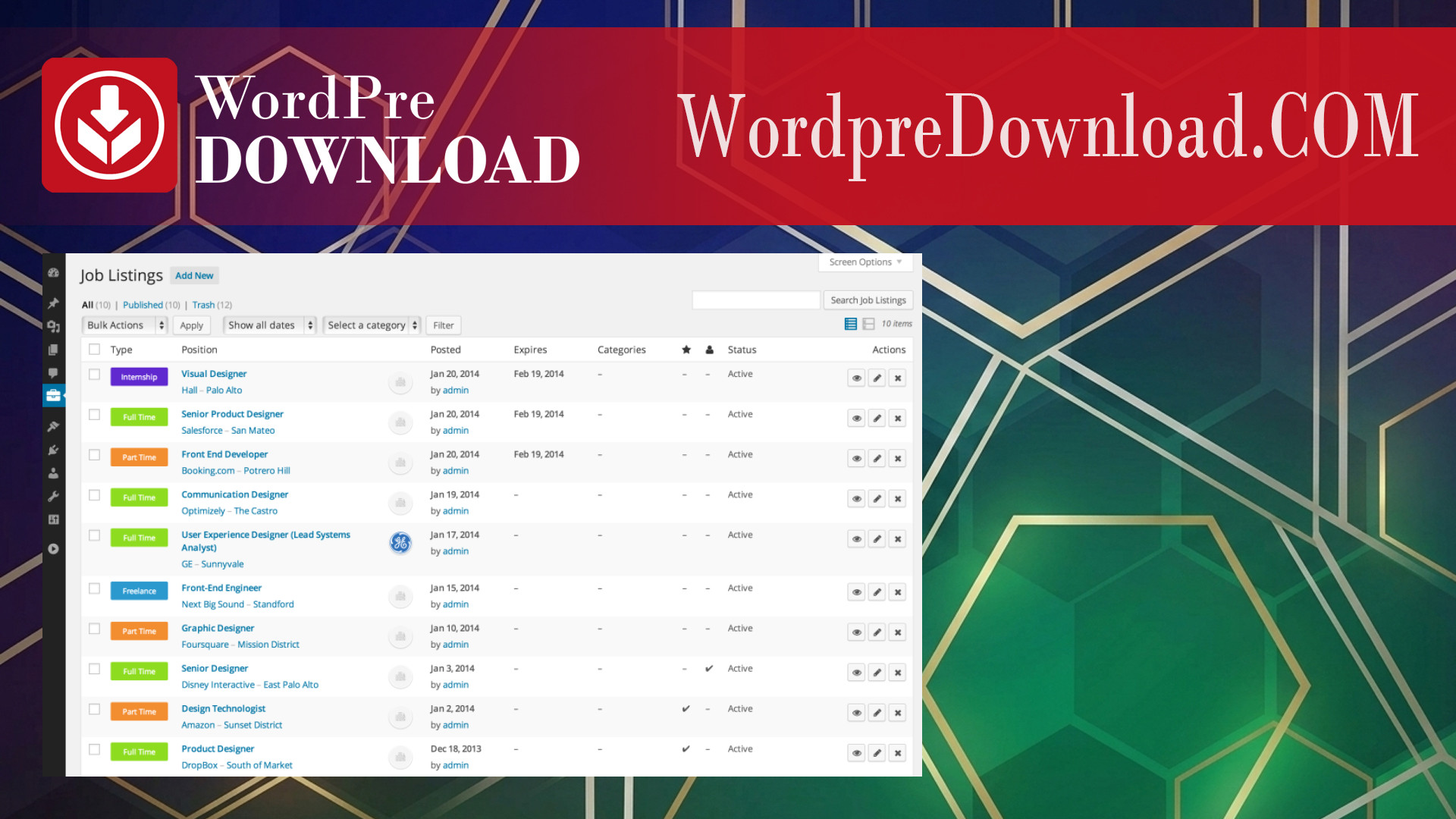Open the Show all dates dropdown

pos(270,325)
